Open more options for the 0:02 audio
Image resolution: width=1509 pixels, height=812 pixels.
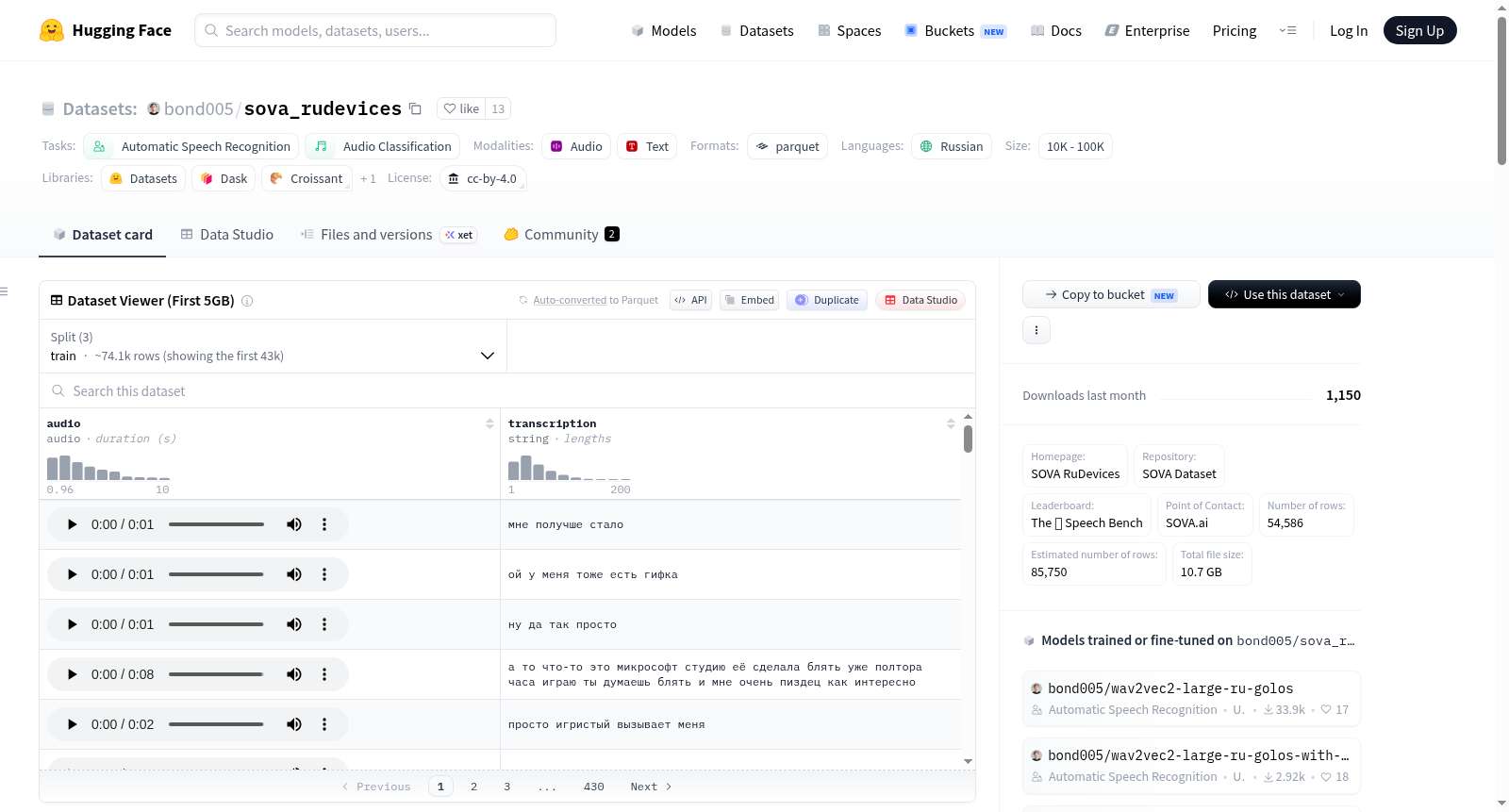pos(324,724)
